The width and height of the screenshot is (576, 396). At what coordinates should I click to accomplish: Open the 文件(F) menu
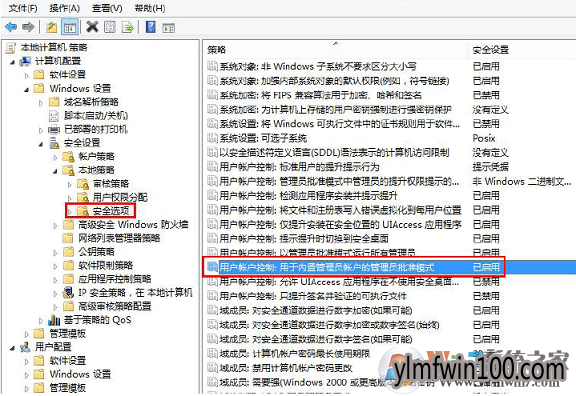point(23,8)
